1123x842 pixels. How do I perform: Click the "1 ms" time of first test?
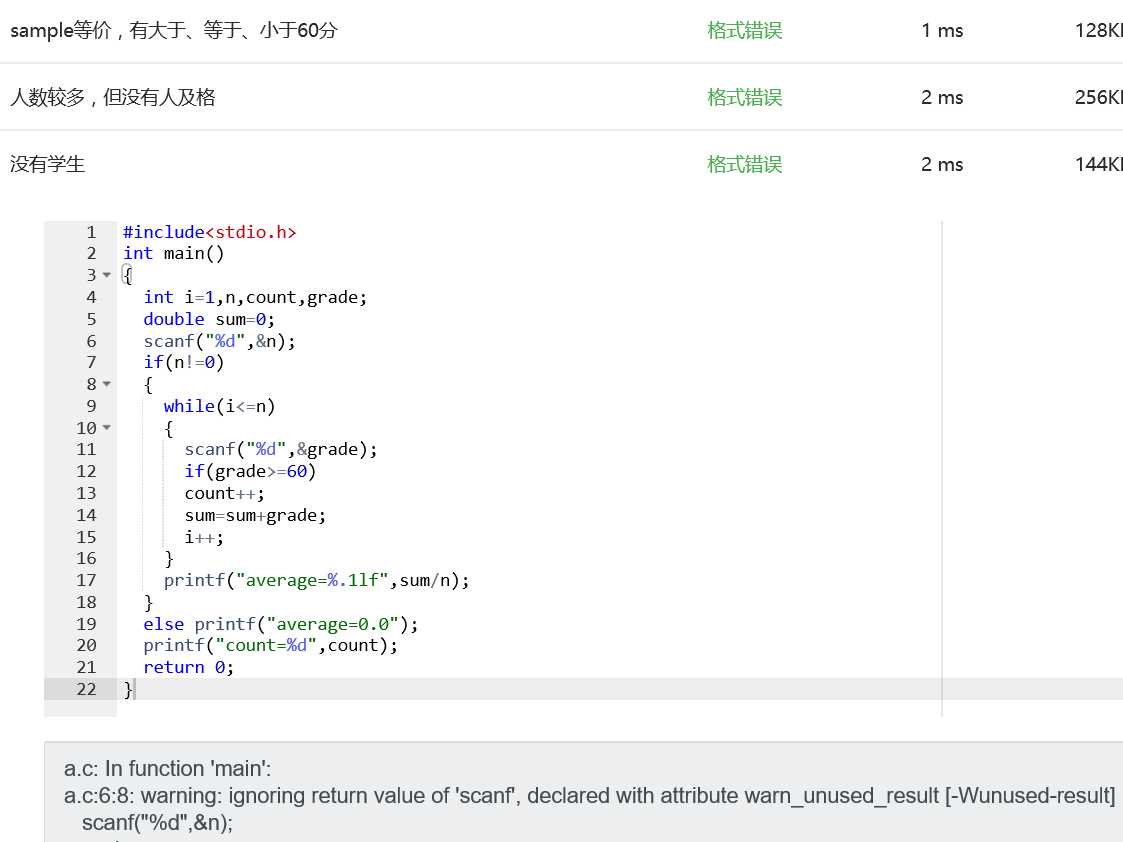click(x=942, y=31)
